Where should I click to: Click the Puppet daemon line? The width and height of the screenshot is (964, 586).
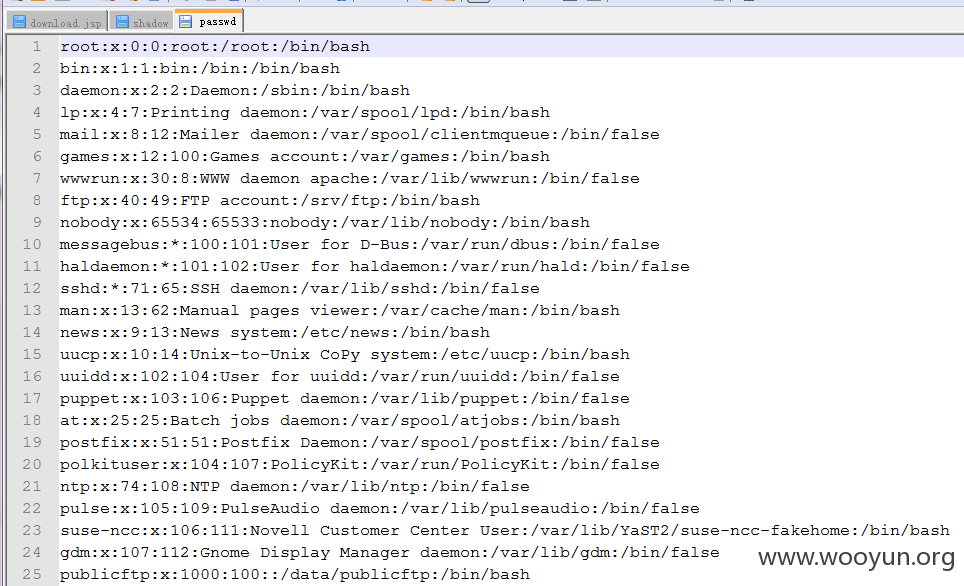coord(345,399)
